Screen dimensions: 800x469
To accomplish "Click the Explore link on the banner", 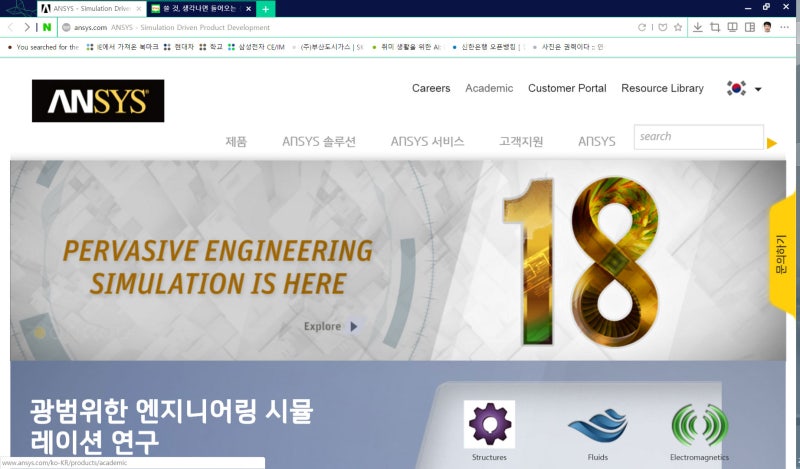I will (x=322, y=326).
